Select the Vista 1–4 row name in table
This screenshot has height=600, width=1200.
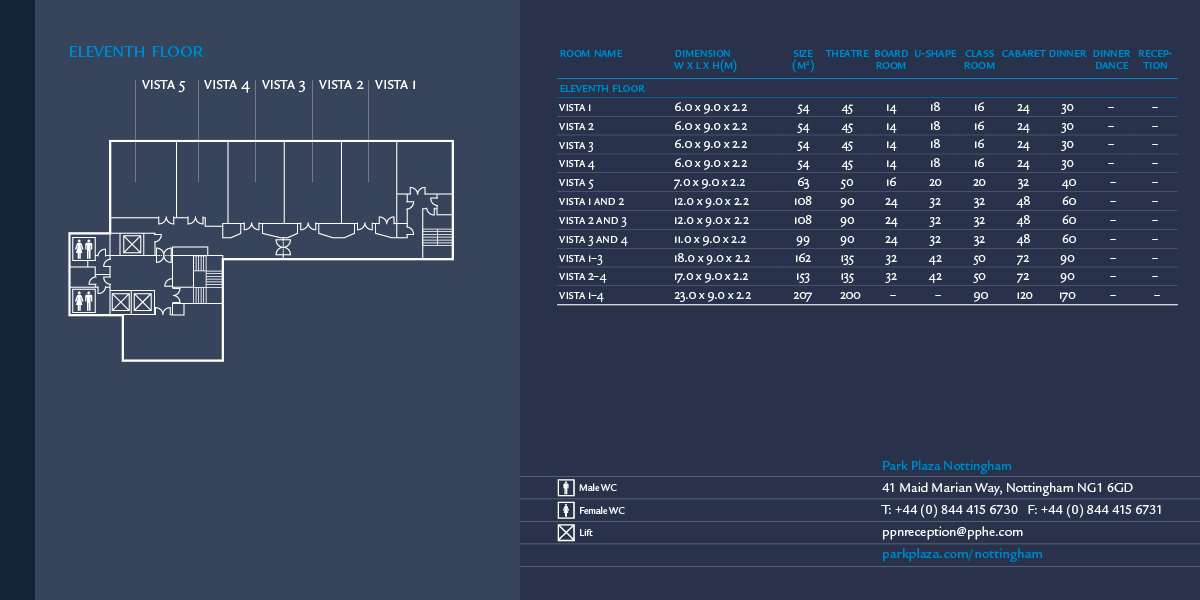[x=581, y=296]
